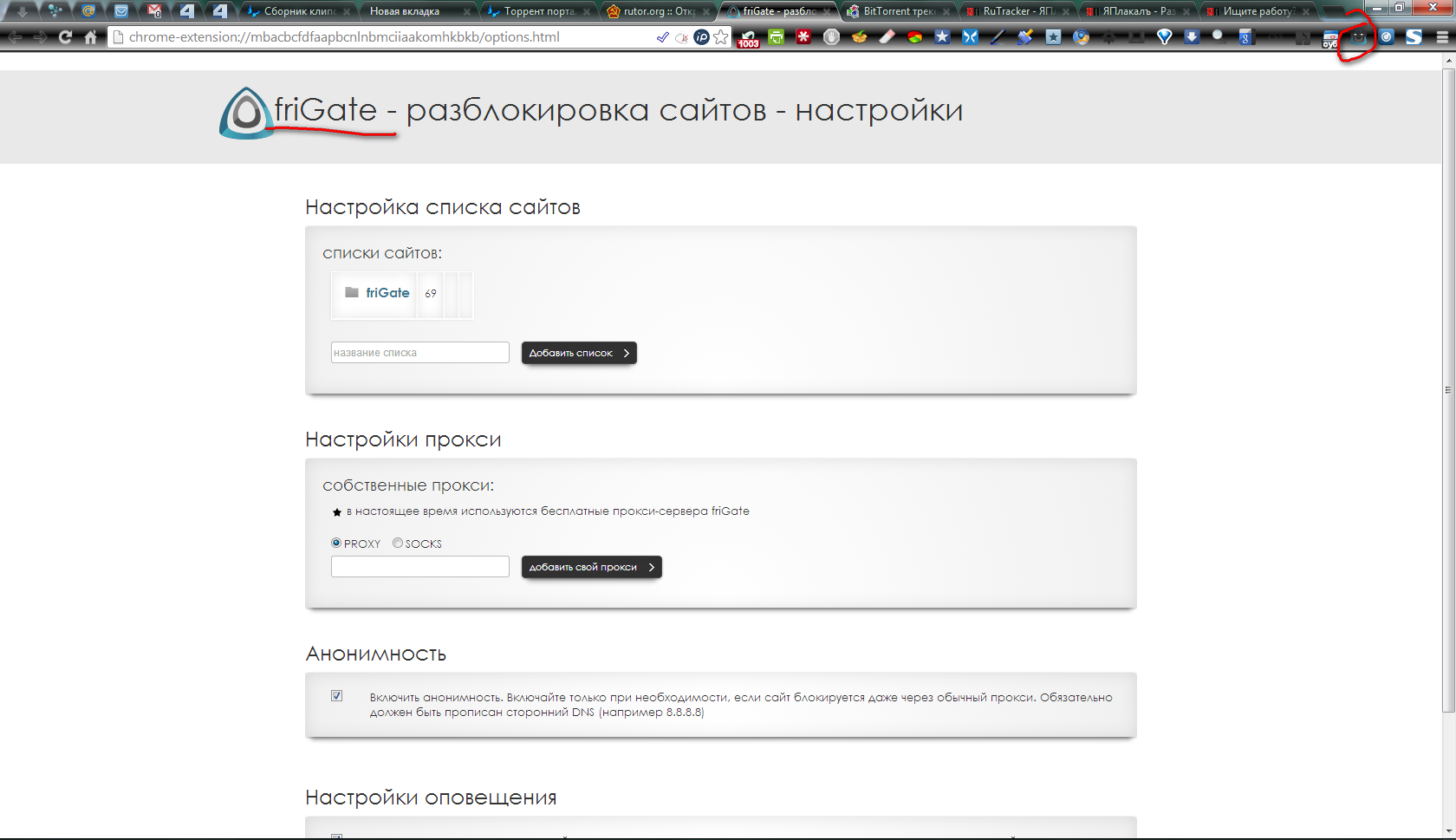Switch to the 'Сборник клипс' tab
This screenshot has width=1456, height=840.
pyautogui.click(x=298, y=11)
